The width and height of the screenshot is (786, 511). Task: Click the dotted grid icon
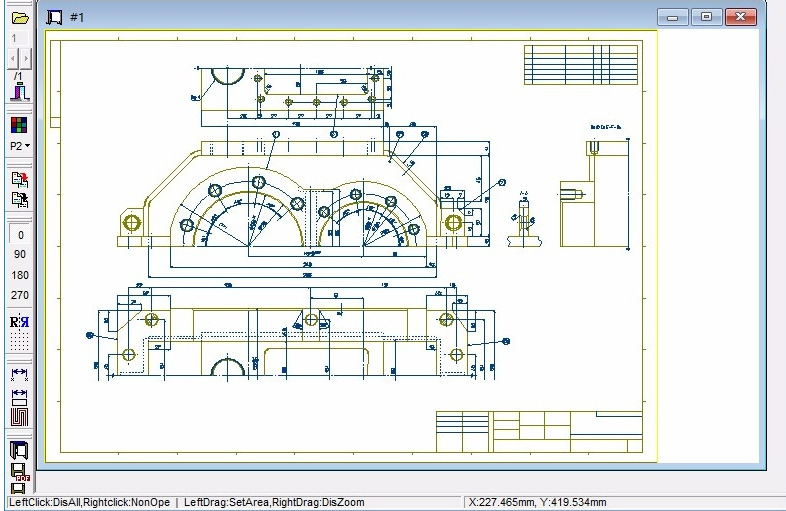pos(19,341)
